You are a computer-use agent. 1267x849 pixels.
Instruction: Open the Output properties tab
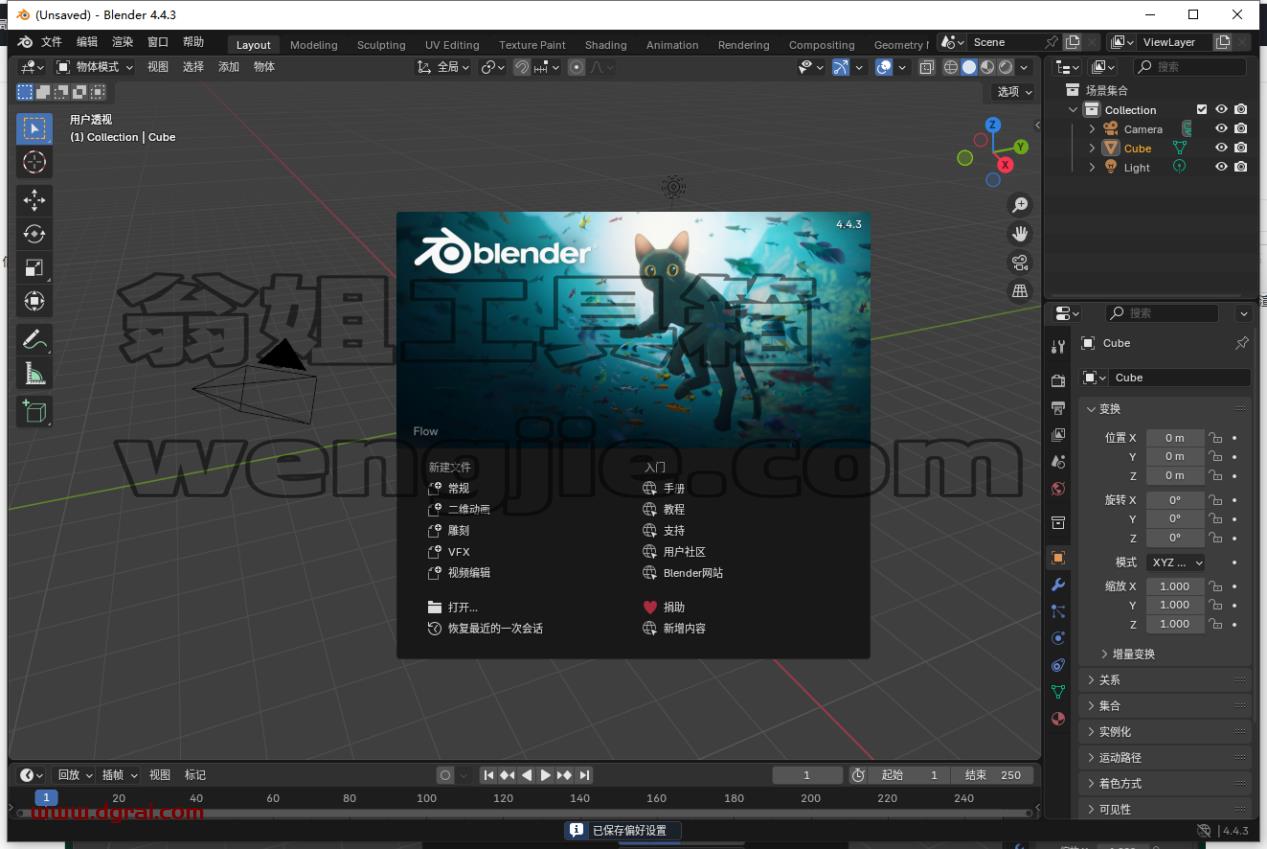(x=1058, y=408)
